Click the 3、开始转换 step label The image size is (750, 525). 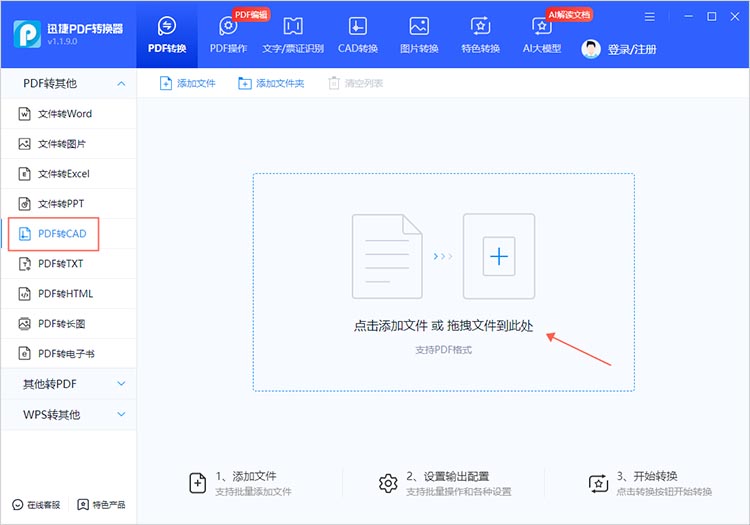coord(647,476)
